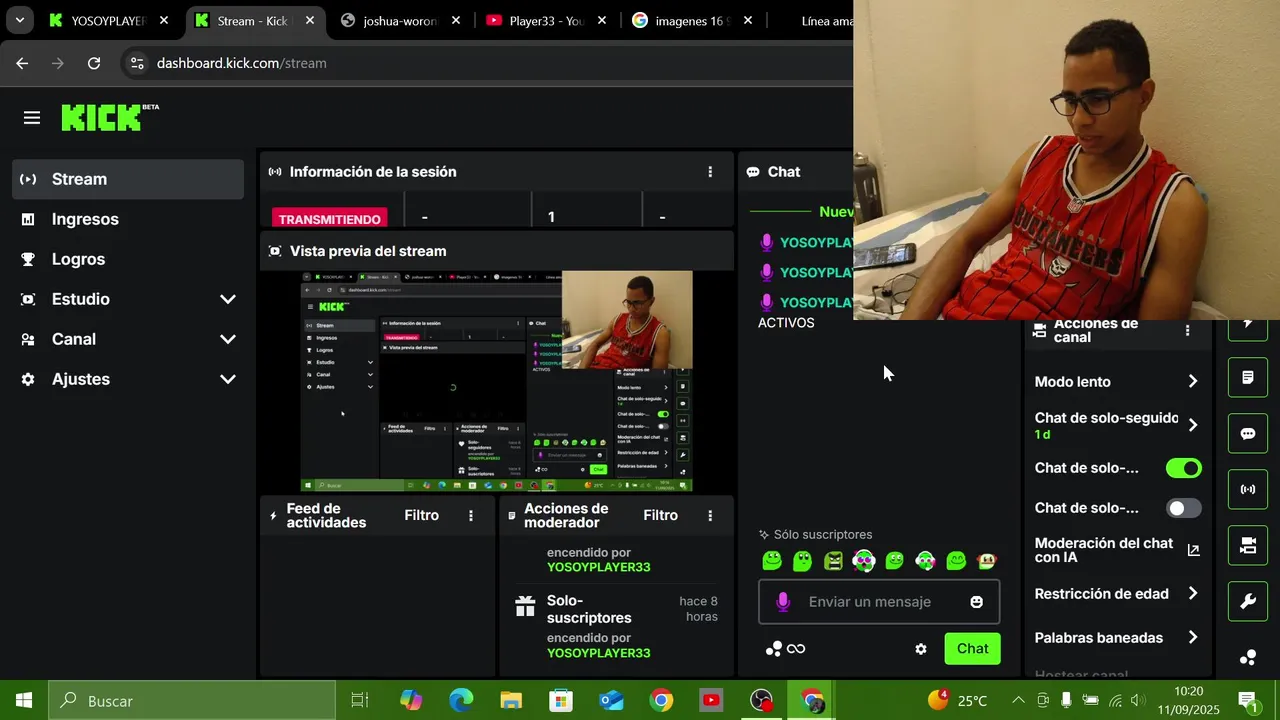The height and width of the screenshot is (720, 1280).
Task: Open the broadcast signal icon in right sidebar
Action: (1248, 490)
